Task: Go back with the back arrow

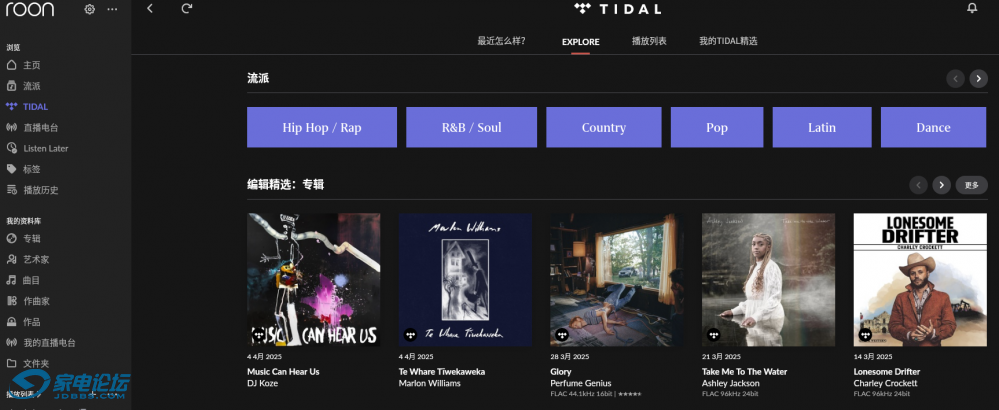Action: (x=150, y=9)
